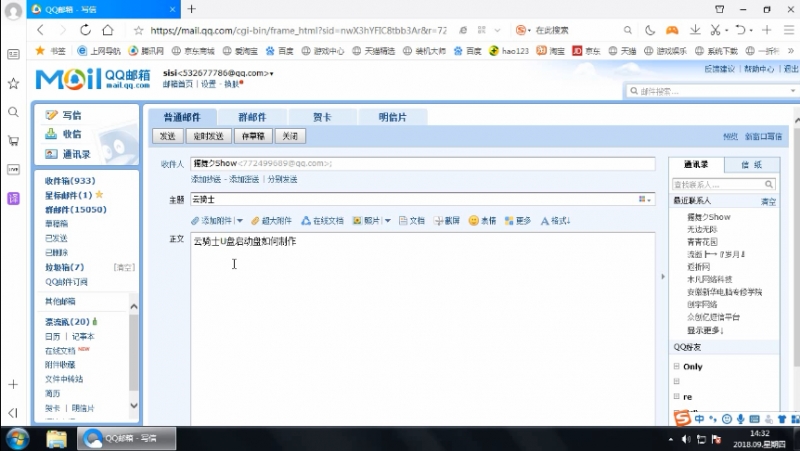Click 分别发送 link
Viewport: 800px width, 451px height.
click(283, 179)
